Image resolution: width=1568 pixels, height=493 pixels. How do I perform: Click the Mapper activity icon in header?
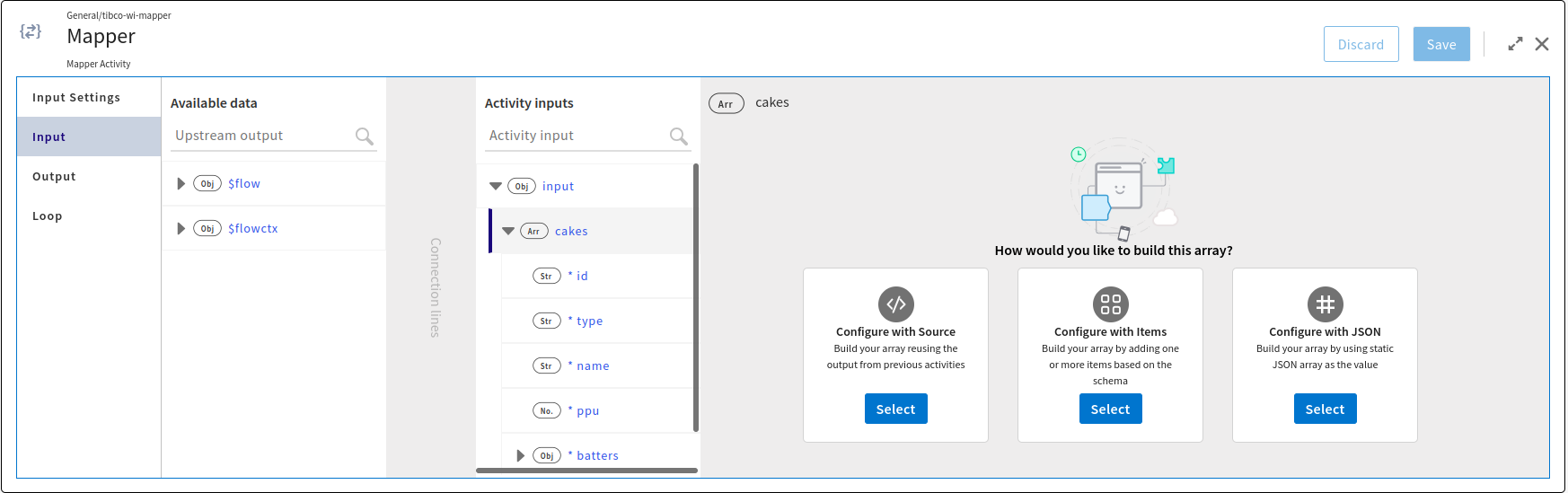pos(31,31)
